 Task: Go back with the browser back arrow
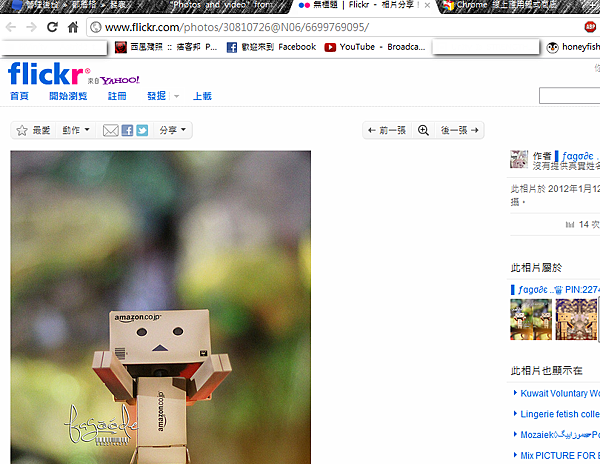pyautogui.click(x=11, y=27)
